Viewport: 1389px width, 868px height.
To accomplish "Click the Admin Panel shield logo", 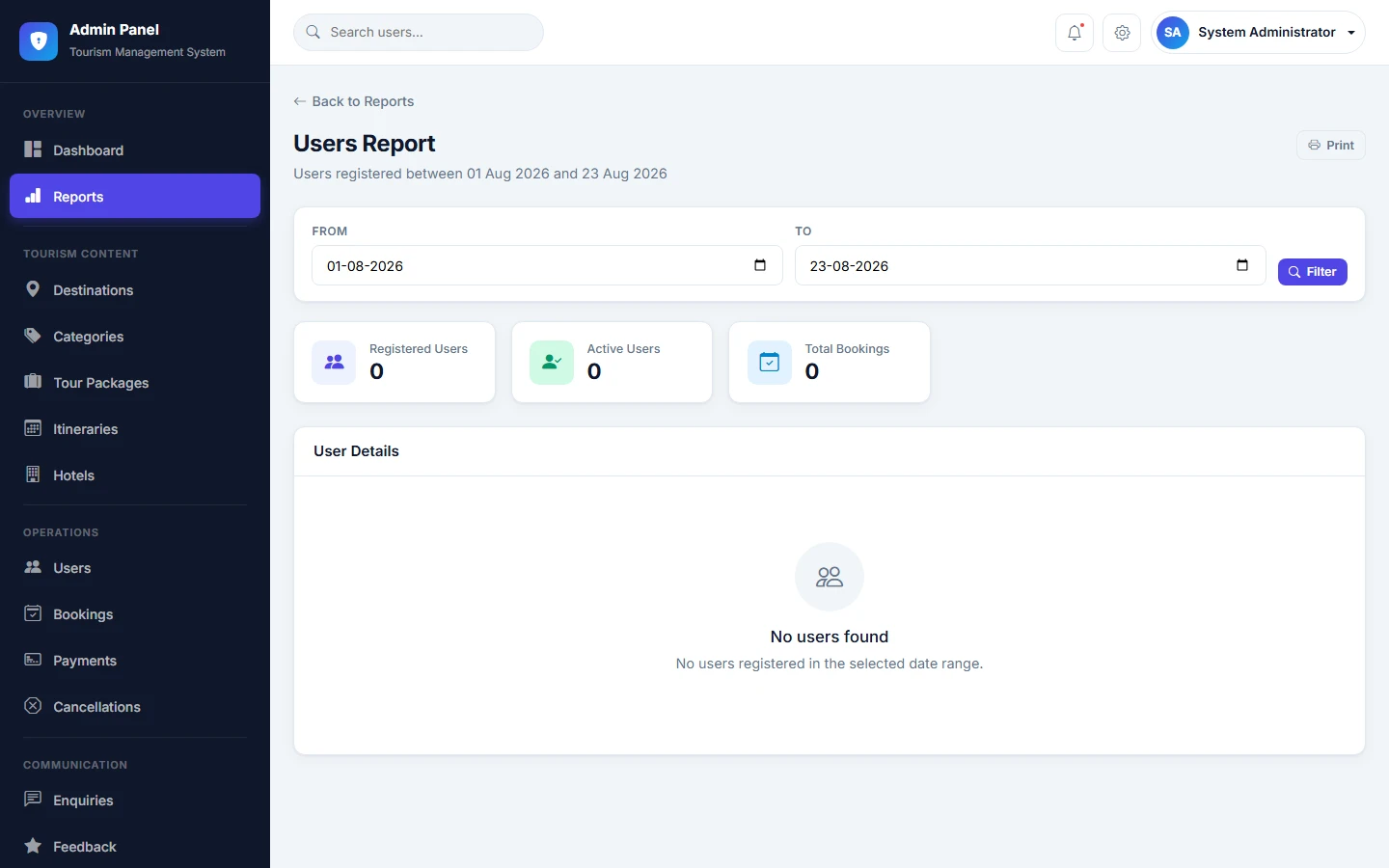I will pos(39,41).
